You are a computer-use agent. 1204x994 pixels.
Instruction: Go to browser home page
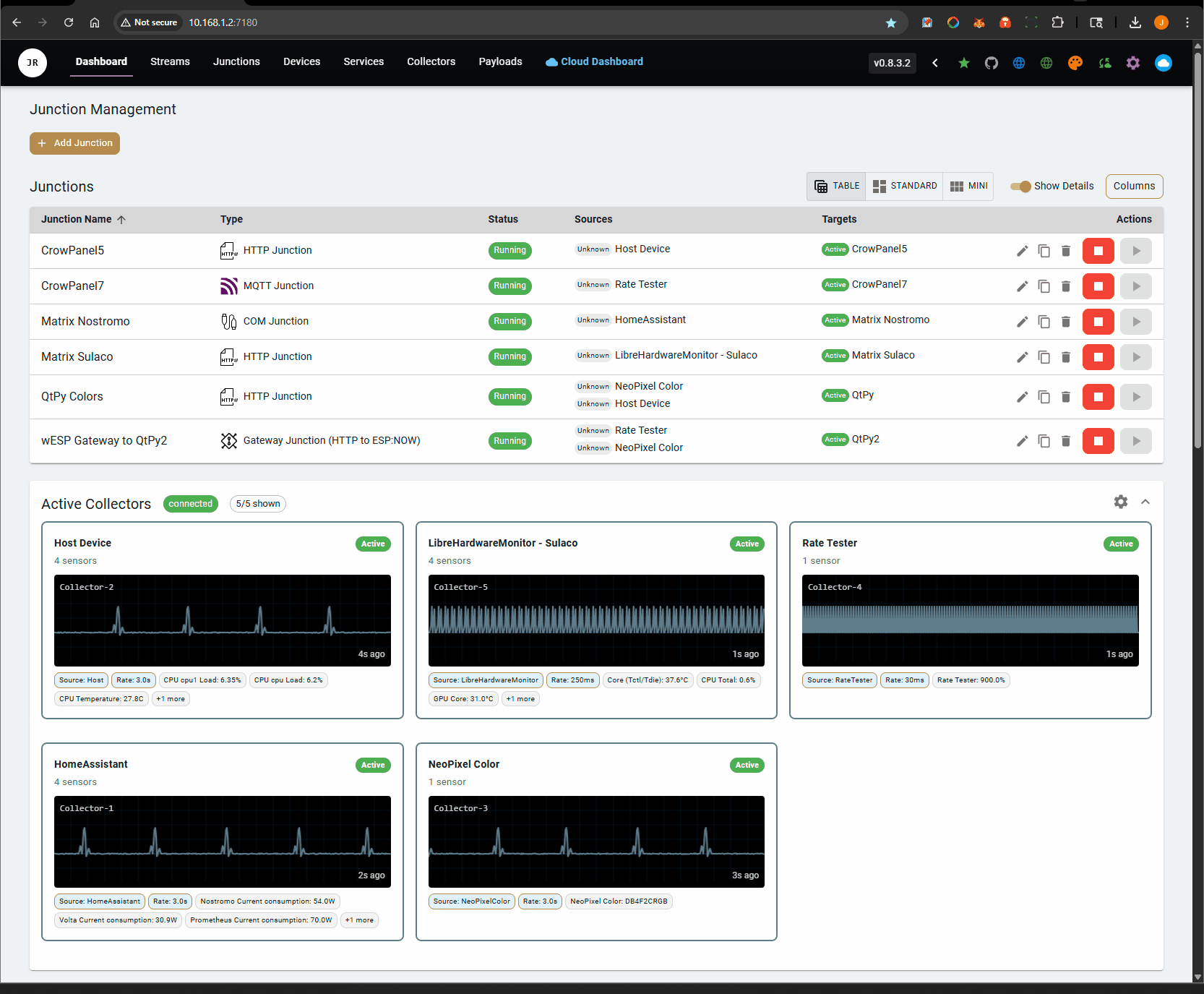(x=95, y=22)
